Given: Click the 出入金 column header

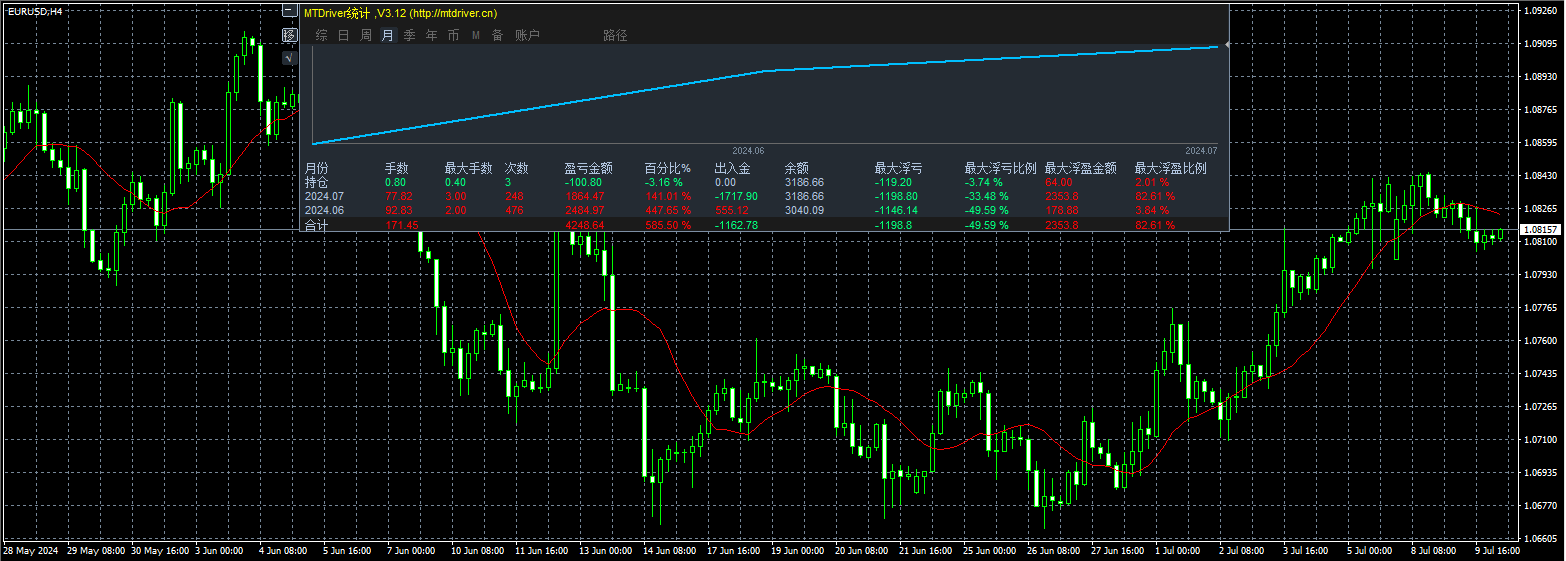Looking at the screenshot, I should (x=732, y=169).
